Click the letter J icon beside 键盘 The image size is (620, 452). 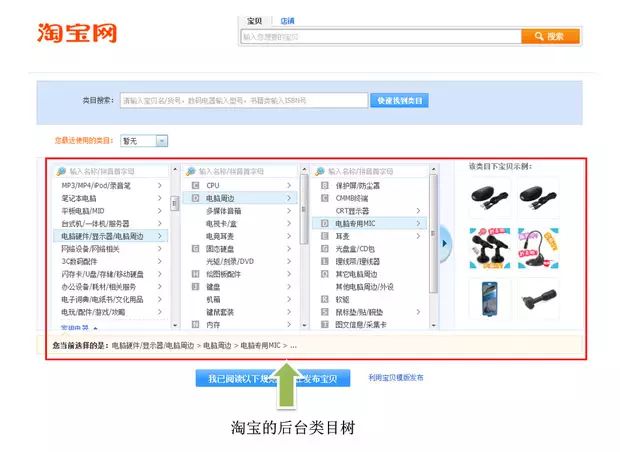pyautogui.click(x=195, y=286)
